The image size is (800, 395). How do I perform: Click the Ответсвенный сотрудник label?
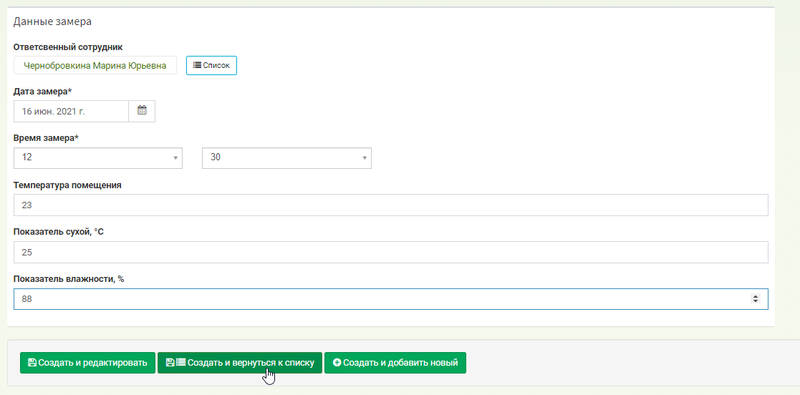[x=68, y=47]
